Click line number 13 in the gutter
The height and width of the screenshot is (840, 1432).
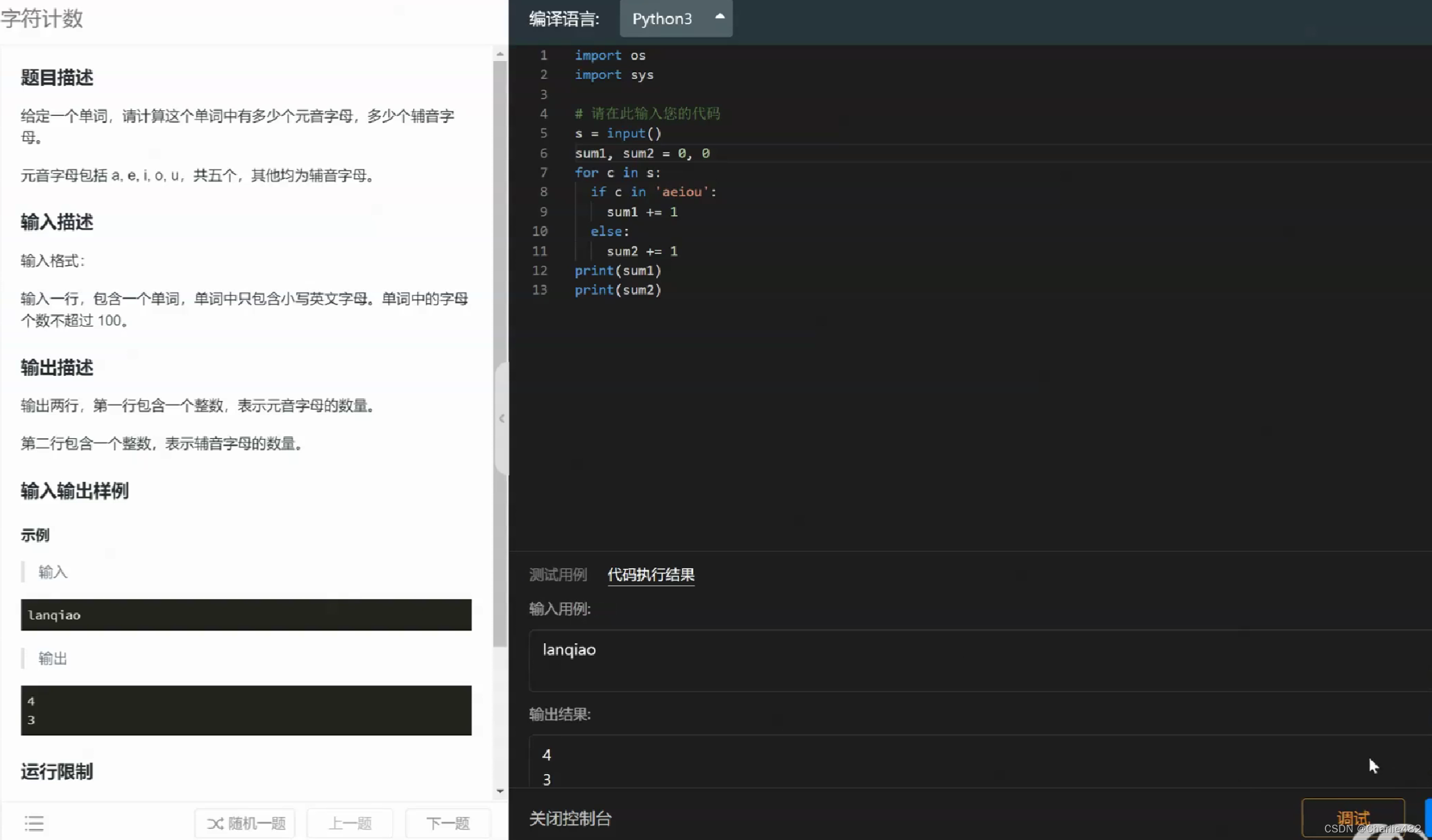[539, 290]
